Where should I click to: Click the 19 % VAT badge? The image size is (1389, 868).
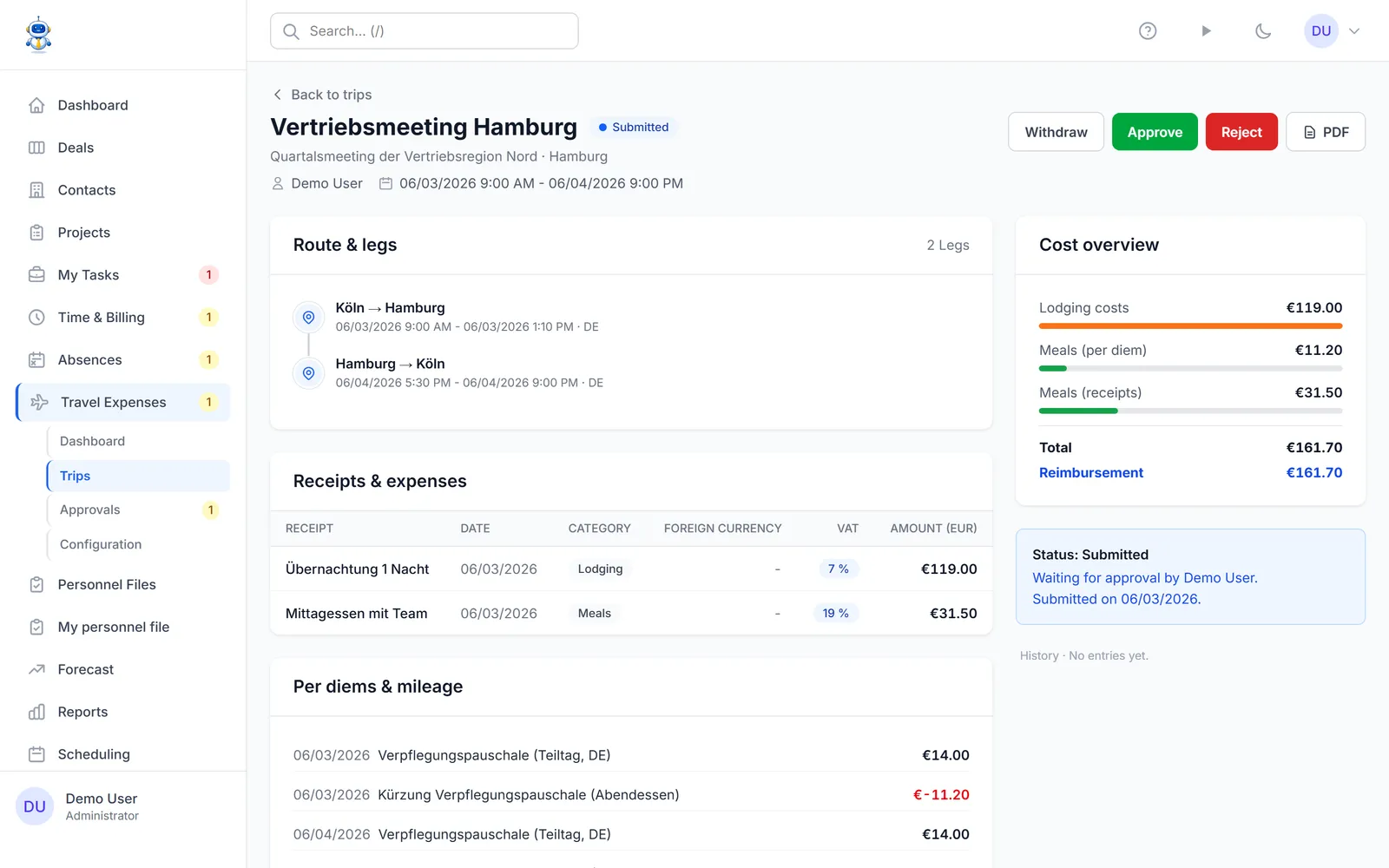click(835, 614)
